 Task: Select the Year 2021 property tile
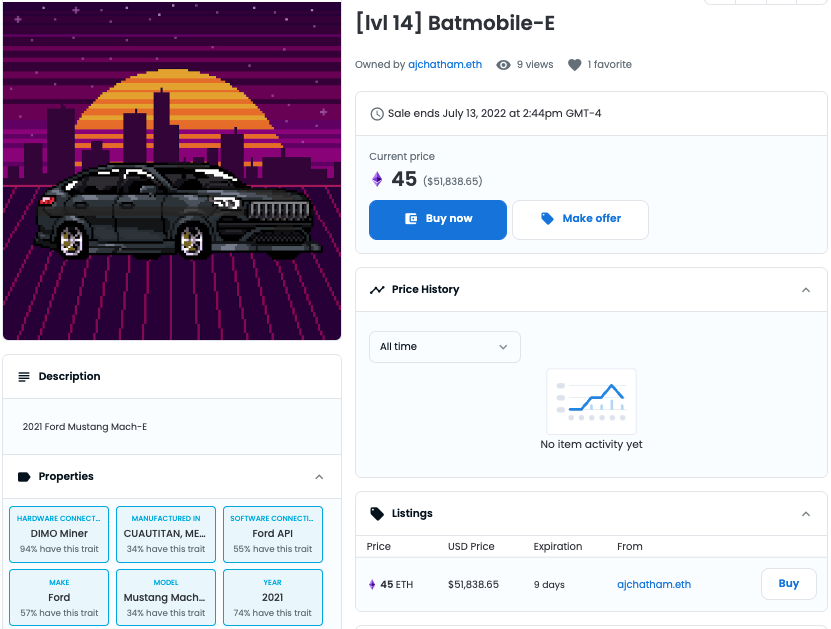pyautogui.click(x=272, y=598)
